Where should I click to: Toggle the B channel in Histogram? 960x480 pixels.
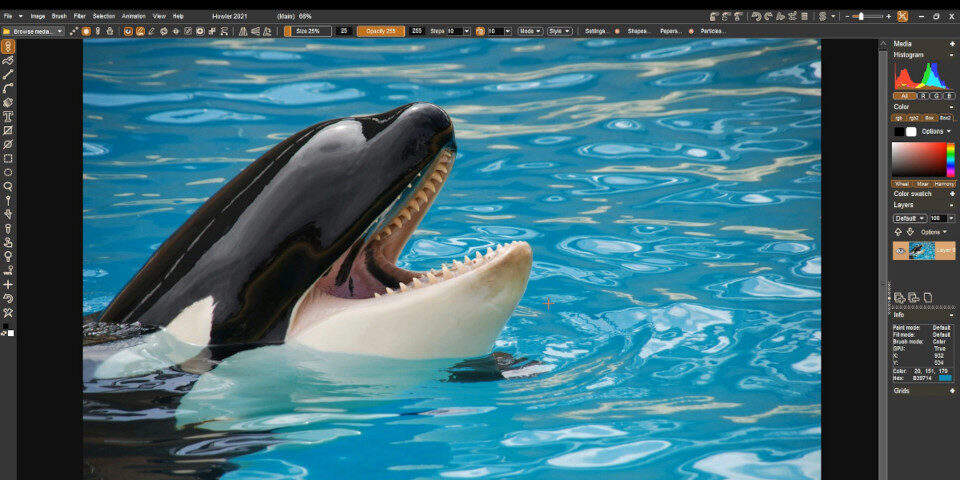pos(946,95)
